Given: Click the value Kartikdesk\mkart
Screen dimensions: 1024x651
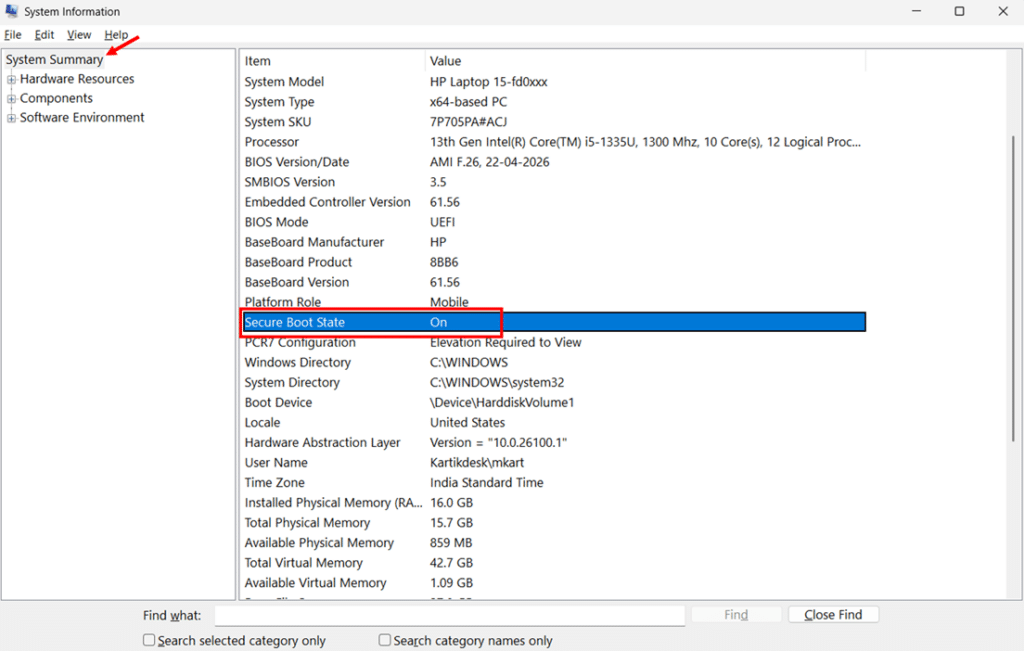Looking at the screenshot, I should pos(477,463).
